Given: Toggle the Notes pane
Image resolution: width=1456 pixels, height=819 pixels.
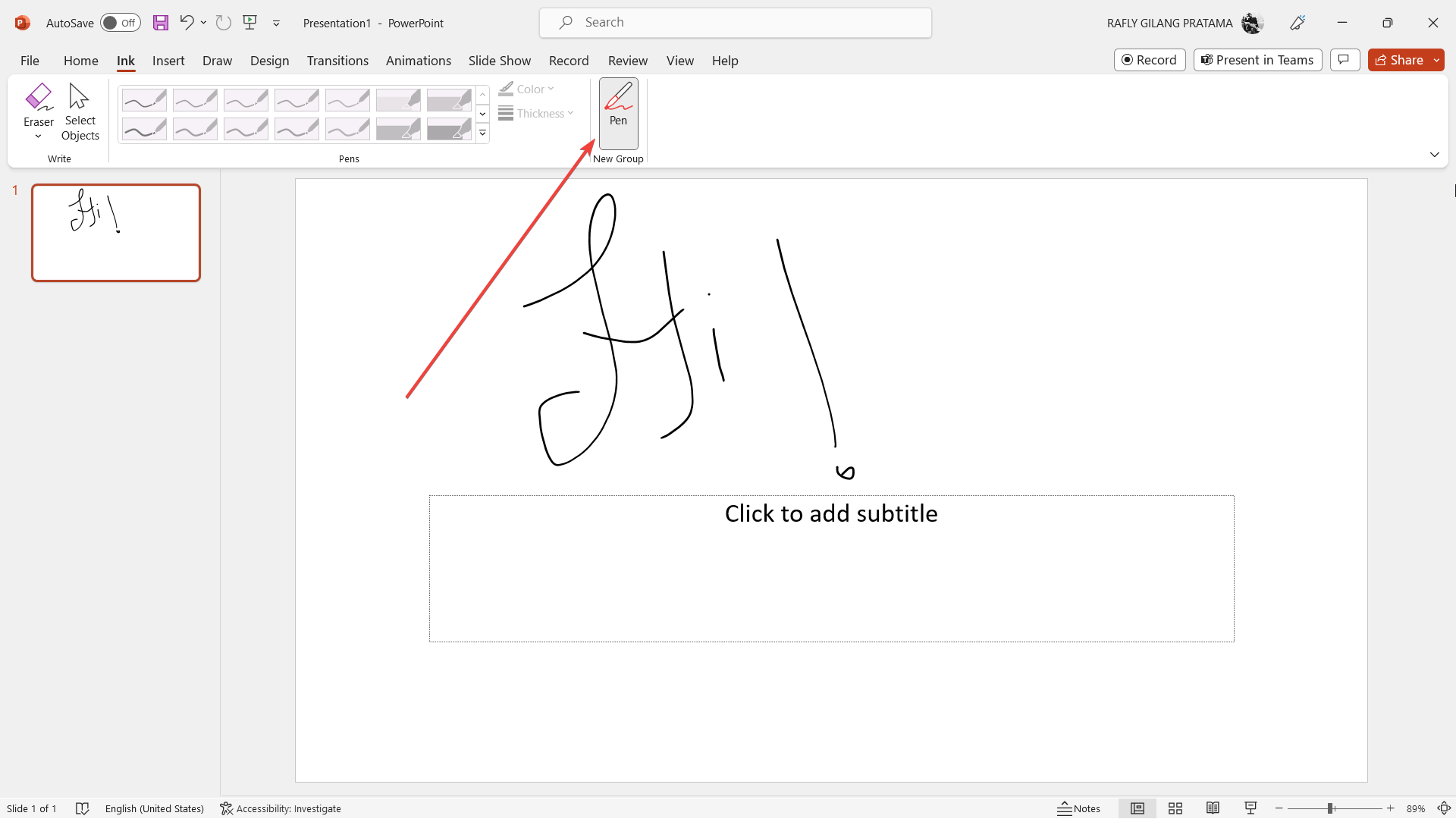Looking at the screenshot, I should click(1078, 808).
